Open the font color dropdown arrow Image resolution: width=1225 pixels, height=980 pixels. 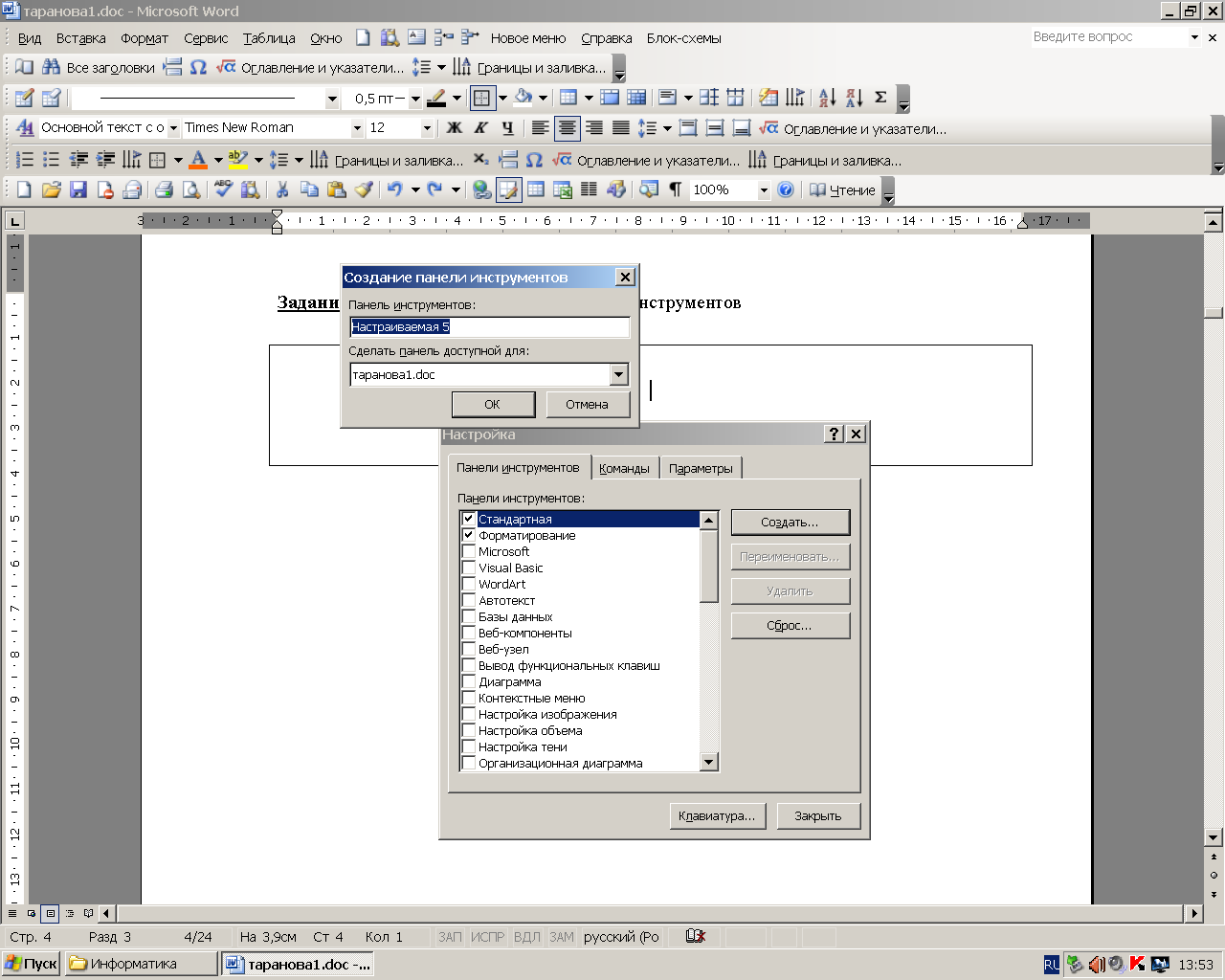click(x=218, y=160)
